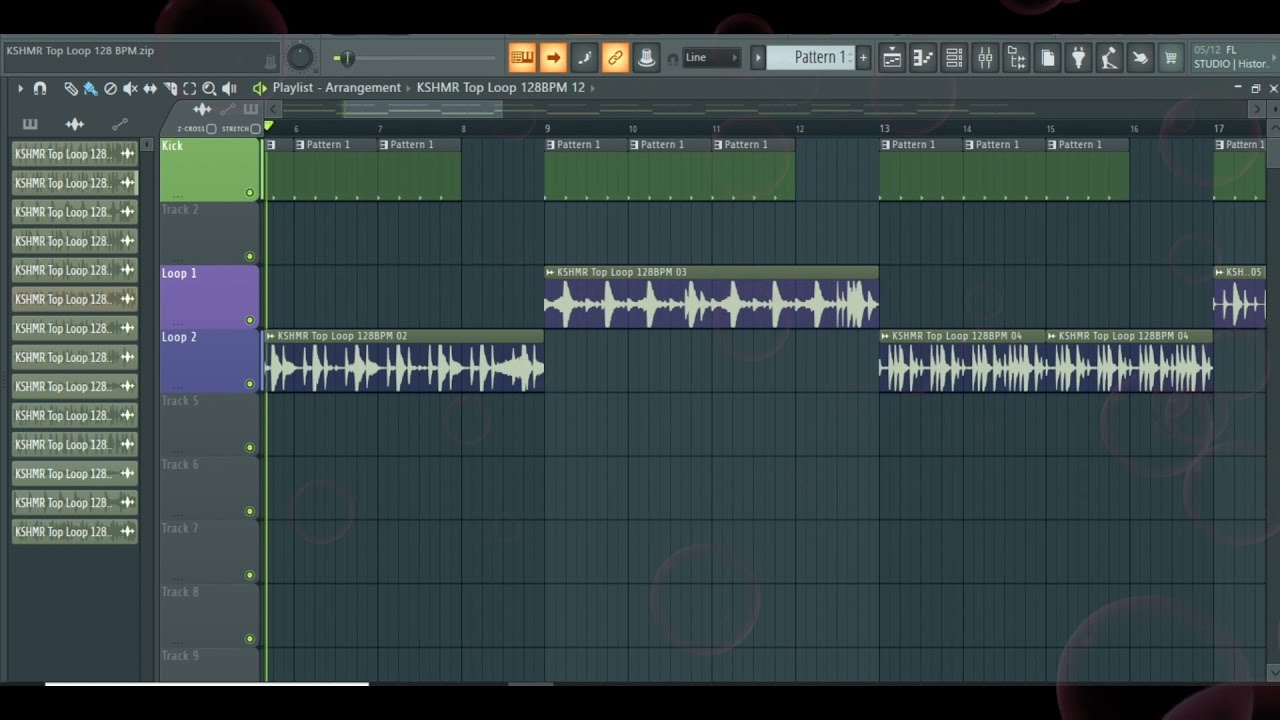Toggle the typing keyboard to piano button
Image resolution: width=1280 pixels, height=720 pixels.
coord(522,58)
